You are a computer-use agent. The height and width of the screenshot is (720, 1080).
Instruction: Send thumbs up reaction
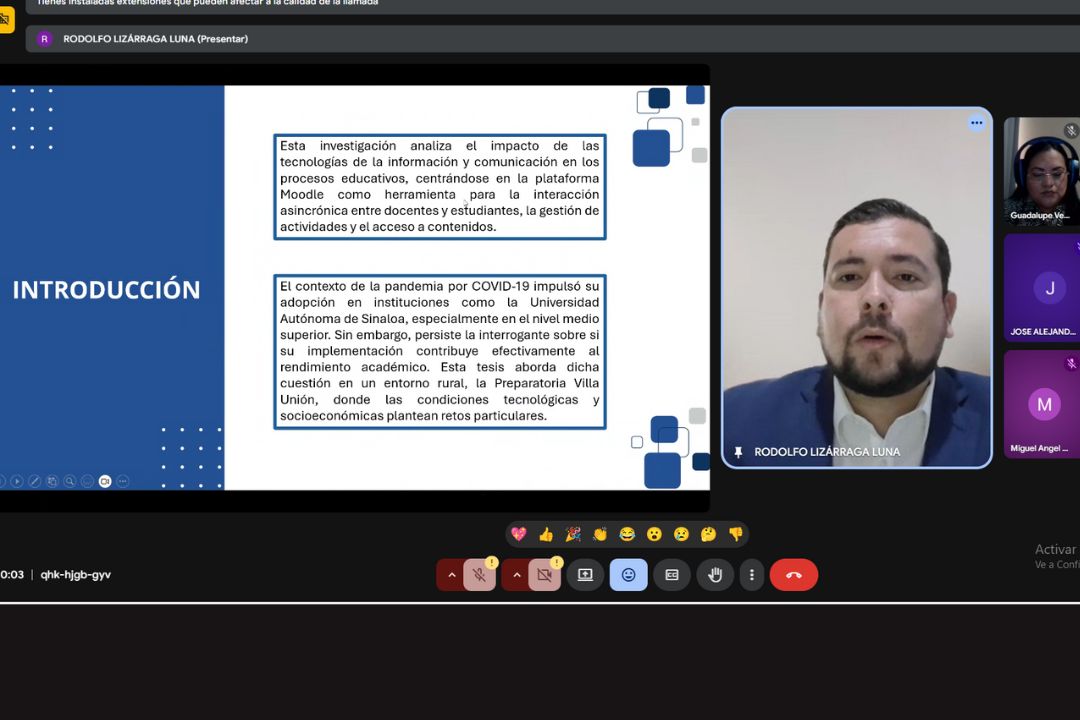click(x=546, y=534)
